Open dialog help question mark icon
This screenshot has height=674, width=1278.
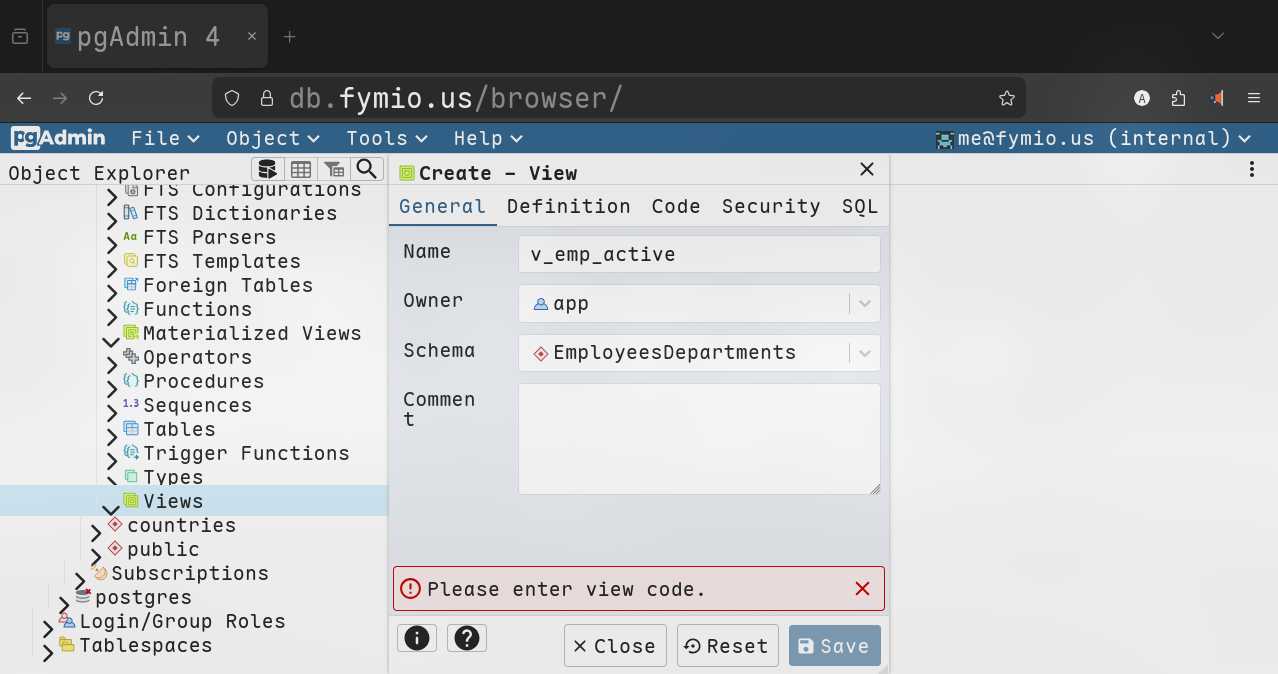[467, 639]
